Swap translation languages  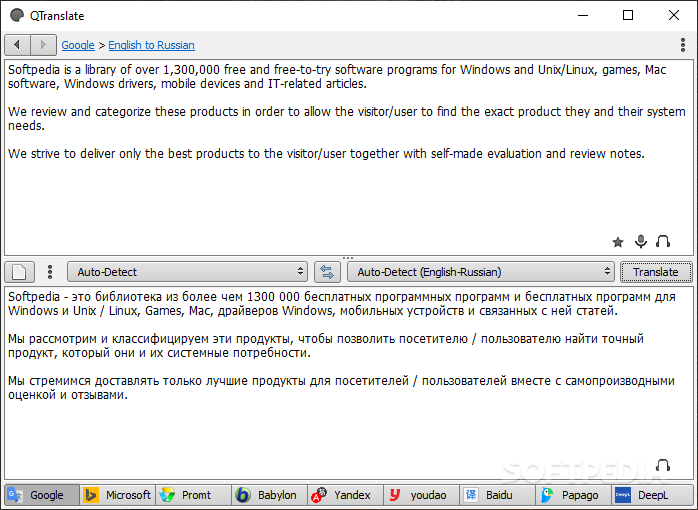pyautogui.click(x=327, y=272)
